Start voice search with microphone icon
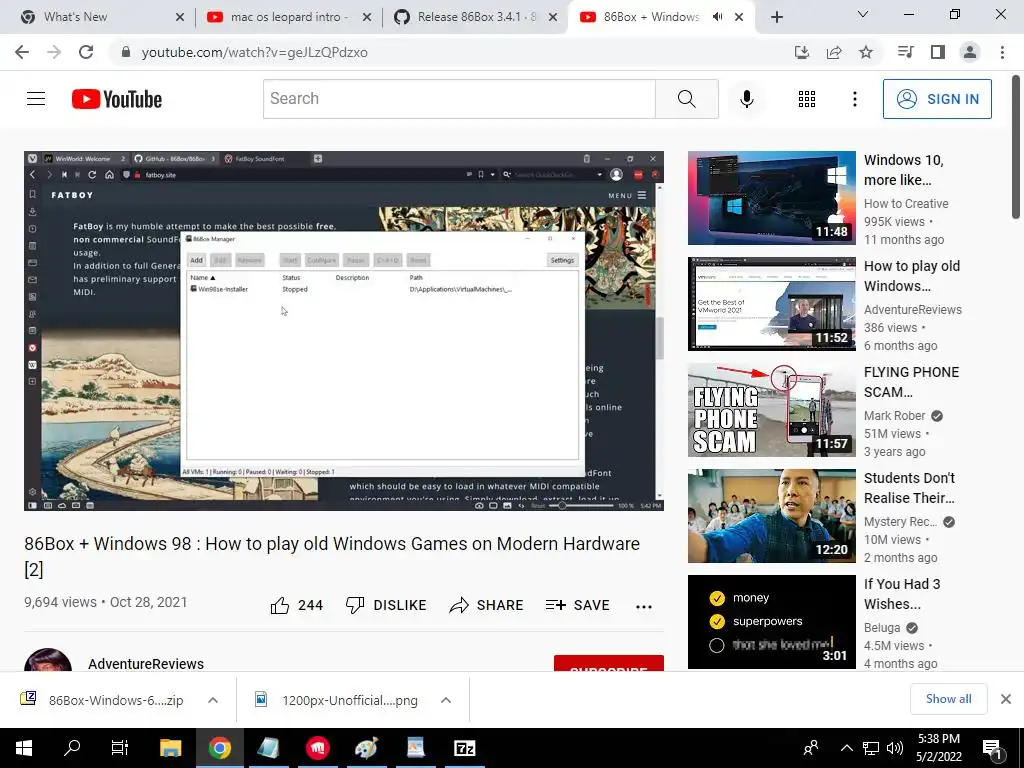 tap(746, 99)
